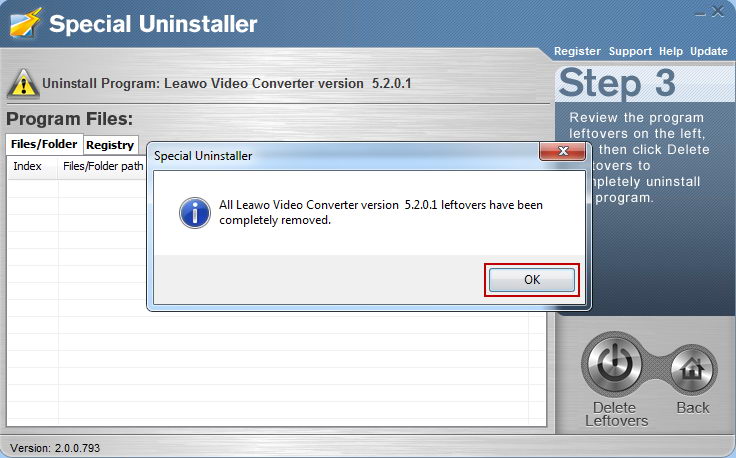The width and height of the screenshot is (736, 458).
Task: Switch to the Files/Folder tab
Action: pos(44,144)
